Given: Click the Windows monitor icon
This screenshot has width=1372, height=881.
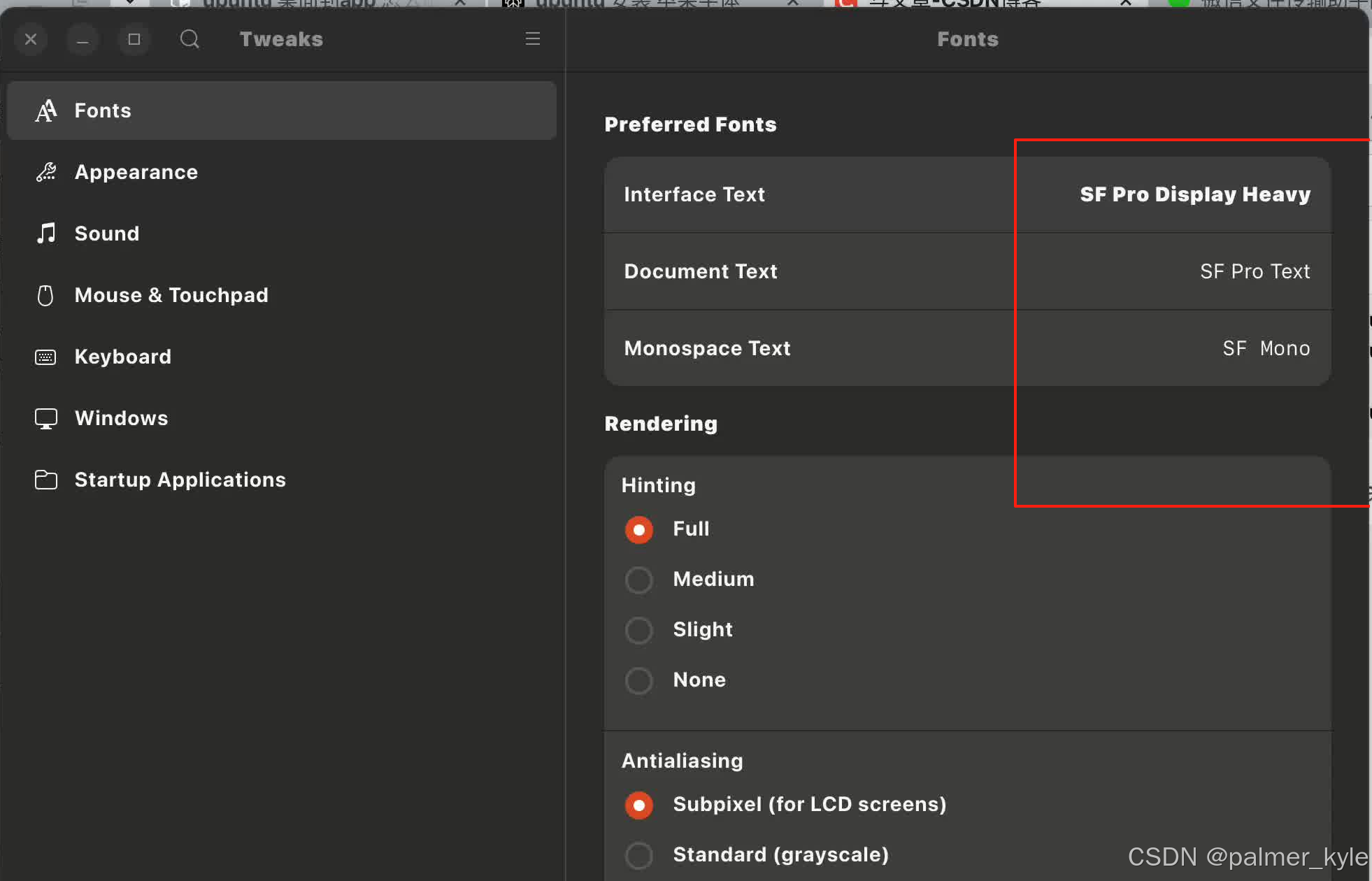Looking at the screenshot, I should pos(46,418).
